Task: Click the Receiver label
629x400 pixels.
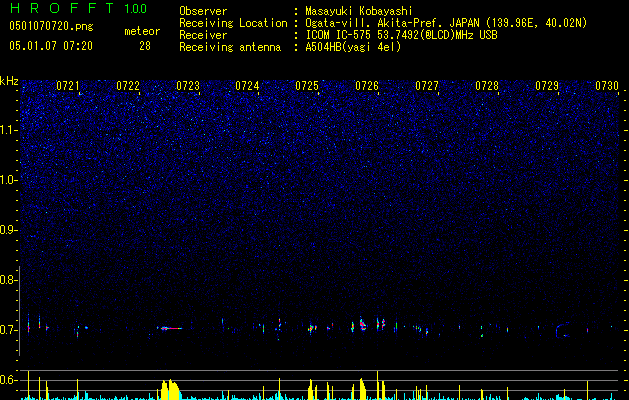Action: 203,35
